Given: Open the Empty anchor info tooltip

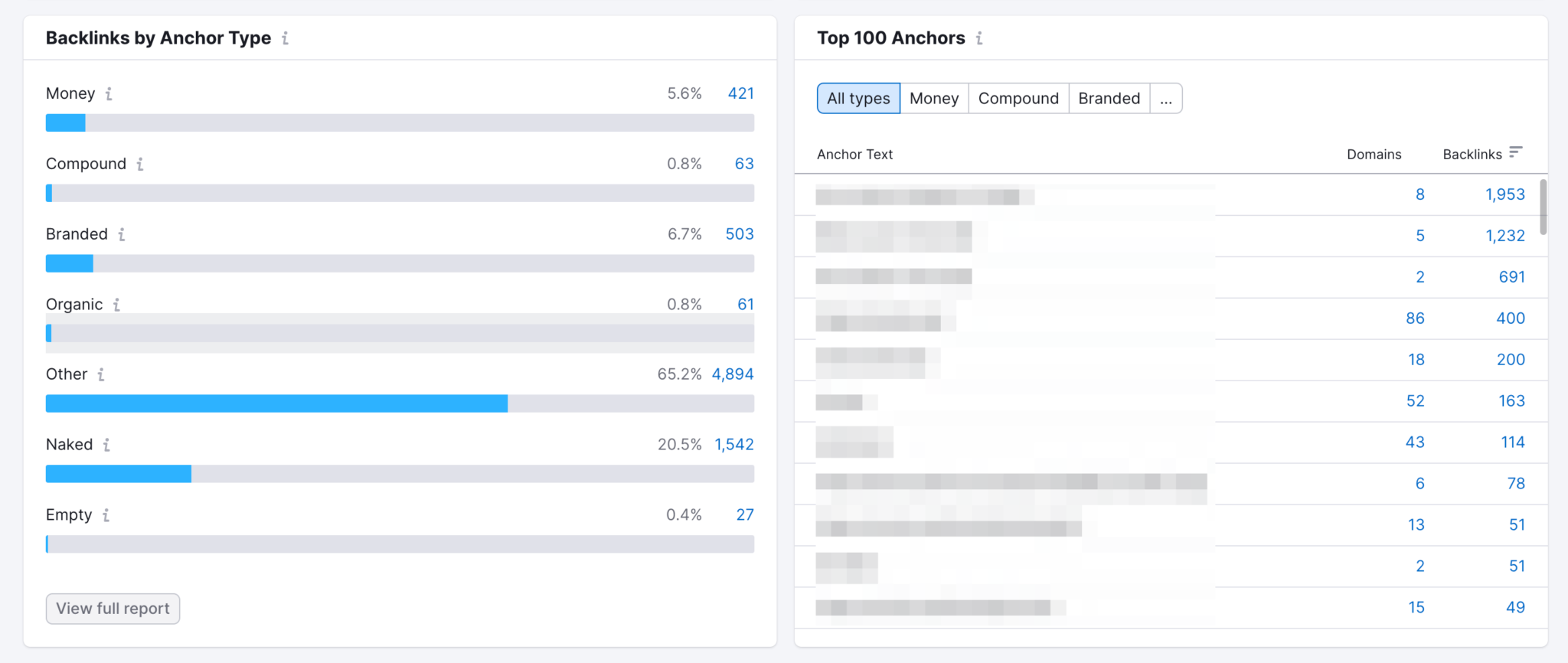Looking at the screenshot, I should [x=105, y=515].
